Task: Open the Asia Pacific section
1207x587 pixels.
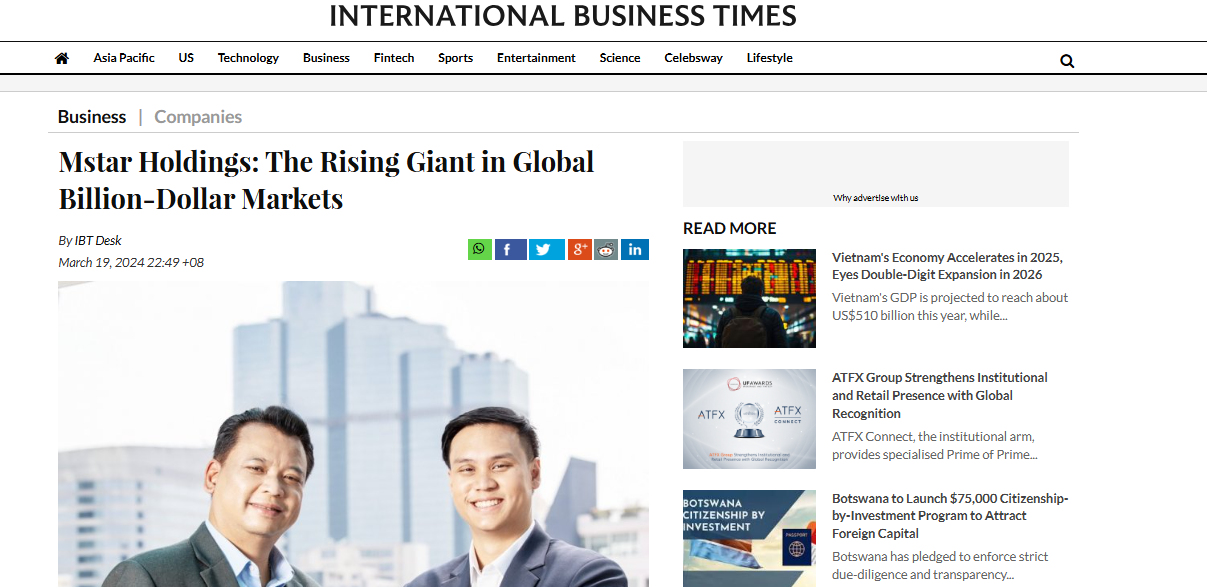Action: [123, 58]
